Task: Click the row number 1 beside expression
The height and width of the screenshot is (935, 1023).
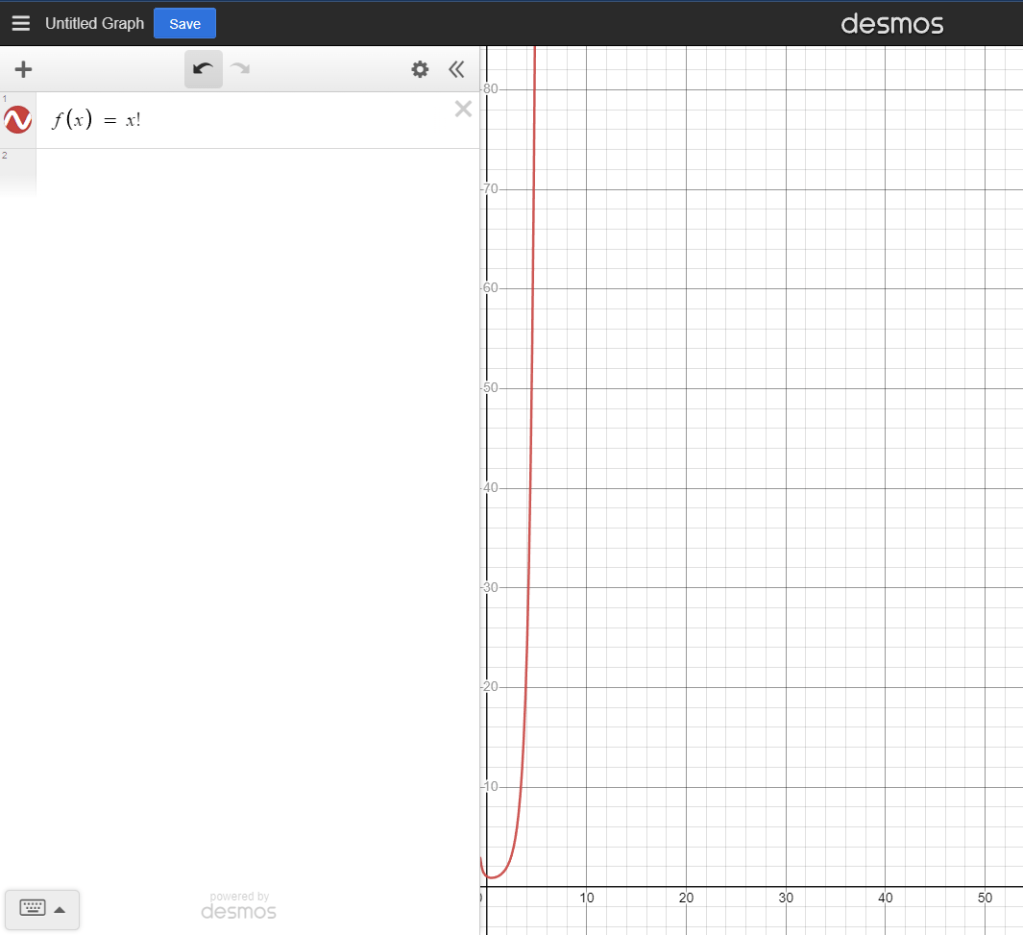Action: [x=5, y=98]
